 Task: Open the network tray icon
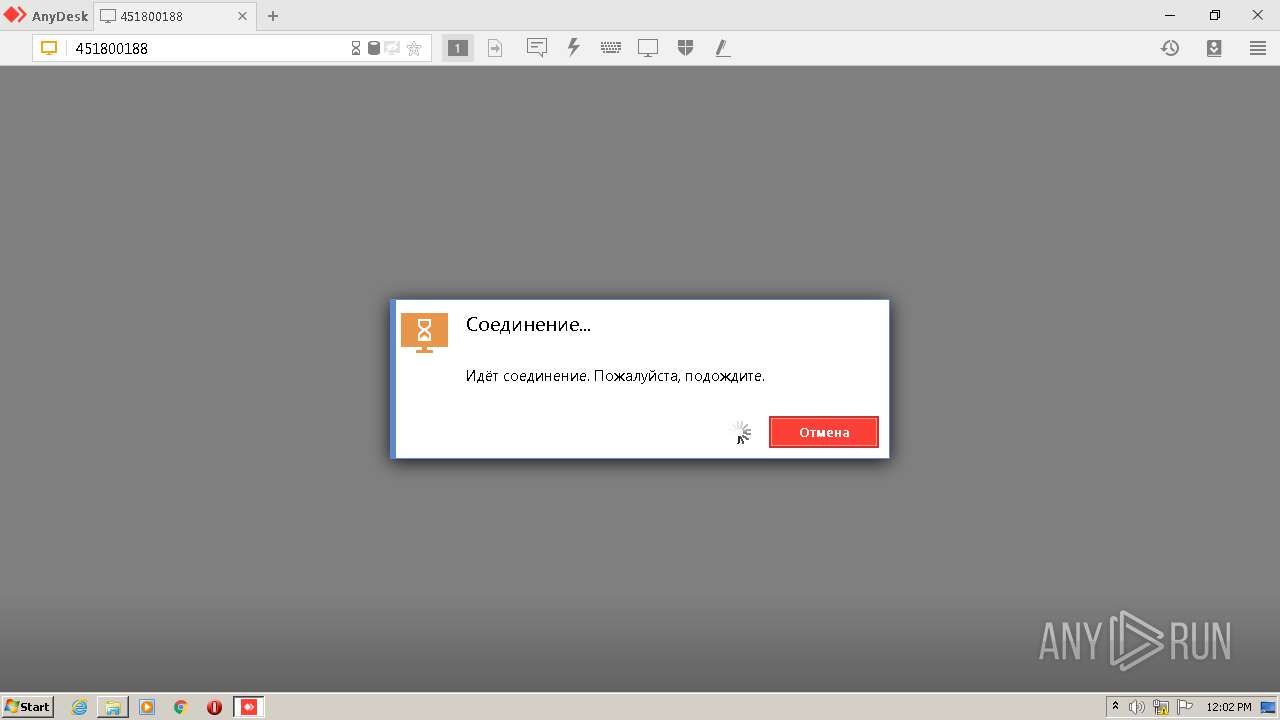coord(1161,707)
